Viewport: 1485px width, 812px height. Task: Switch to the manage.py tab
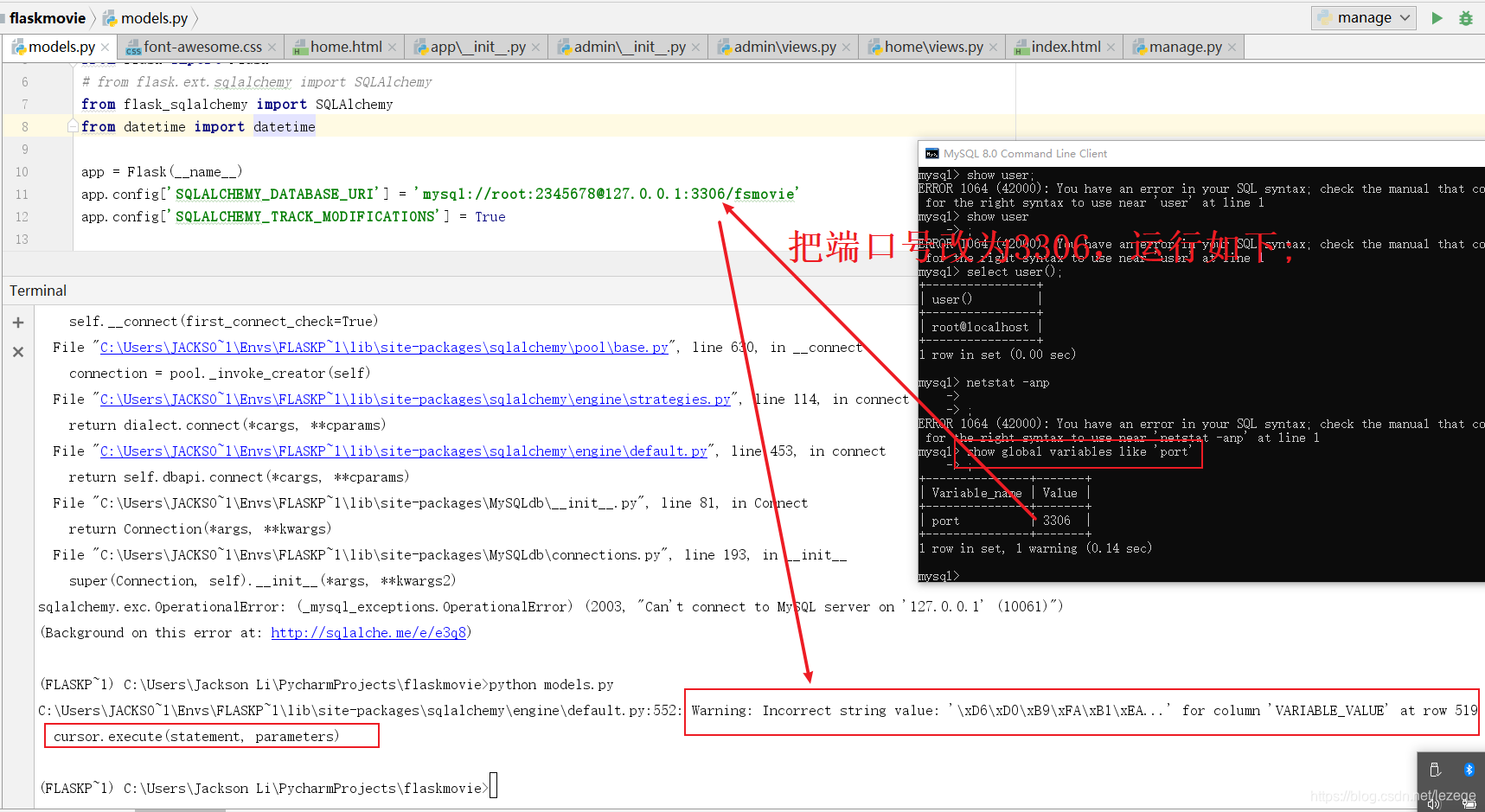coord(1183,47)
